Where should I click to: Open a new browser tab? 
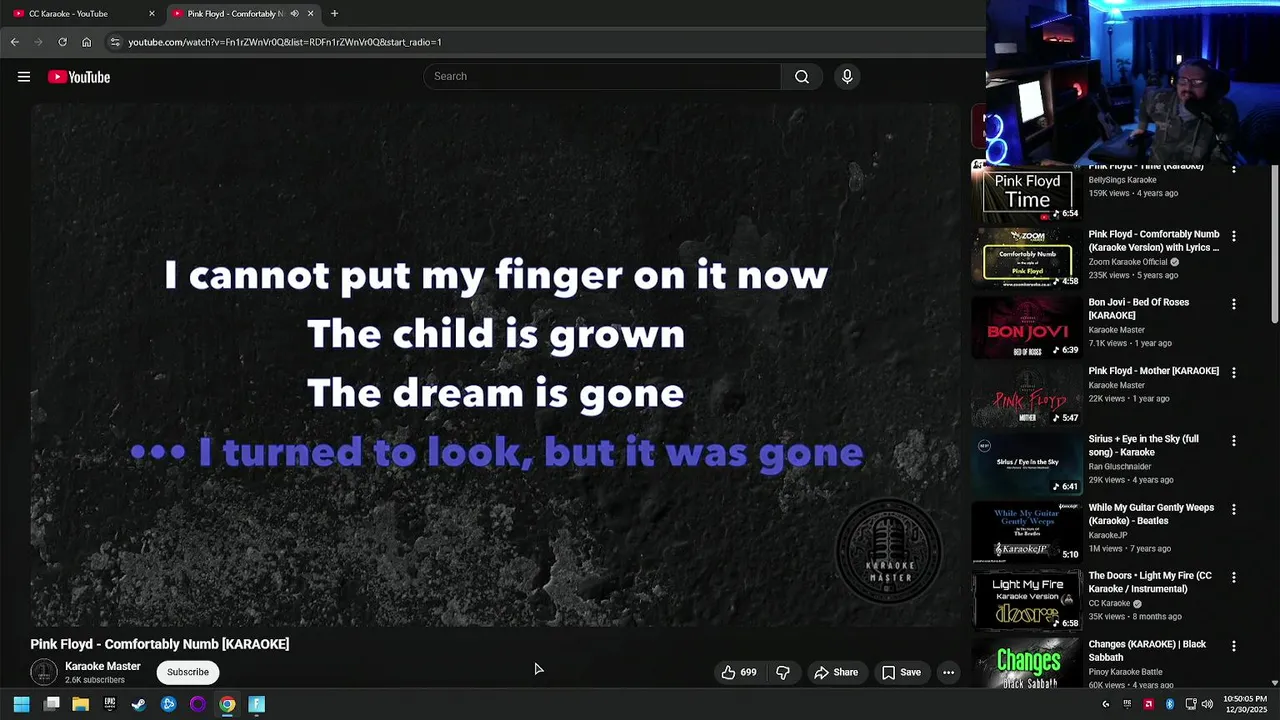tap(334, 14)
